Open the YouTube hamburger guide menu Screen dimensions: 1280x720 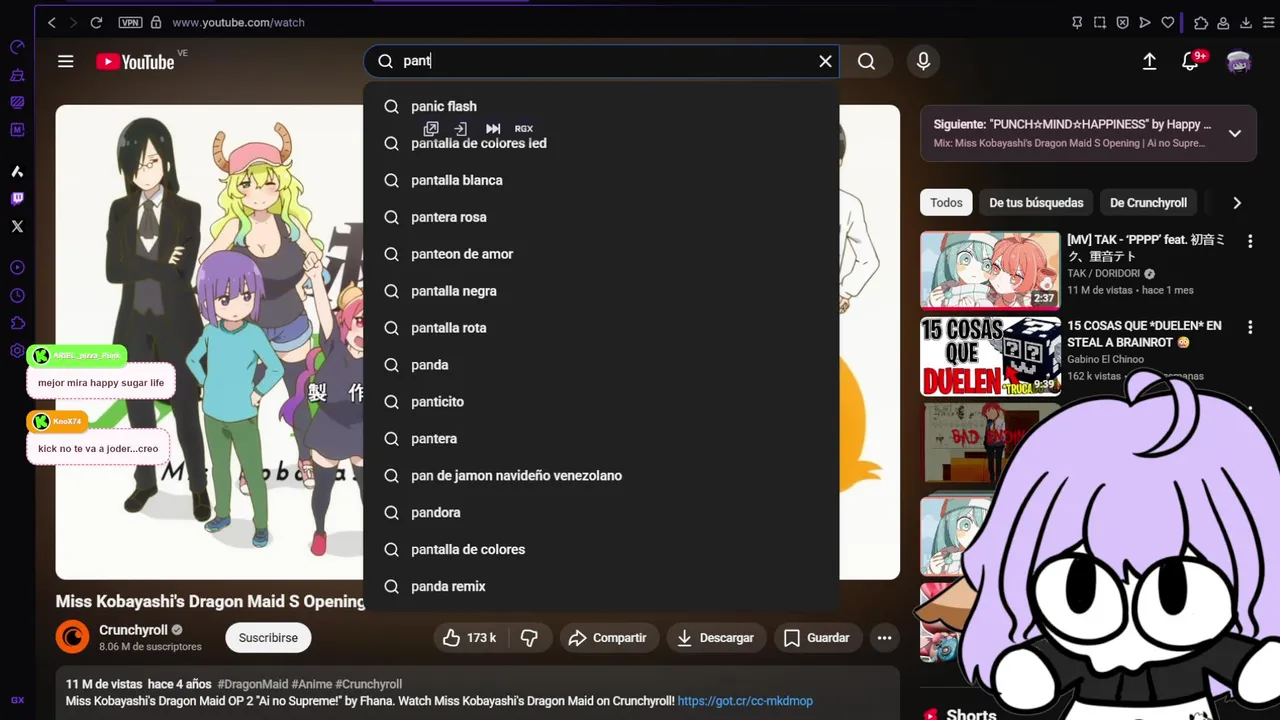pos(66,61)
